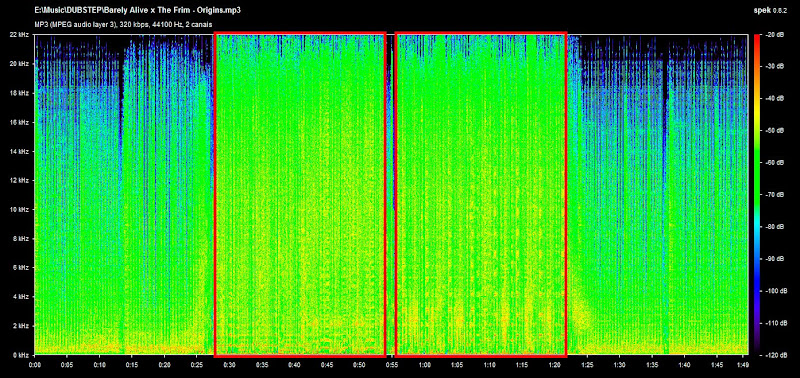Click the '0:50' time axis label

[359, 365]
